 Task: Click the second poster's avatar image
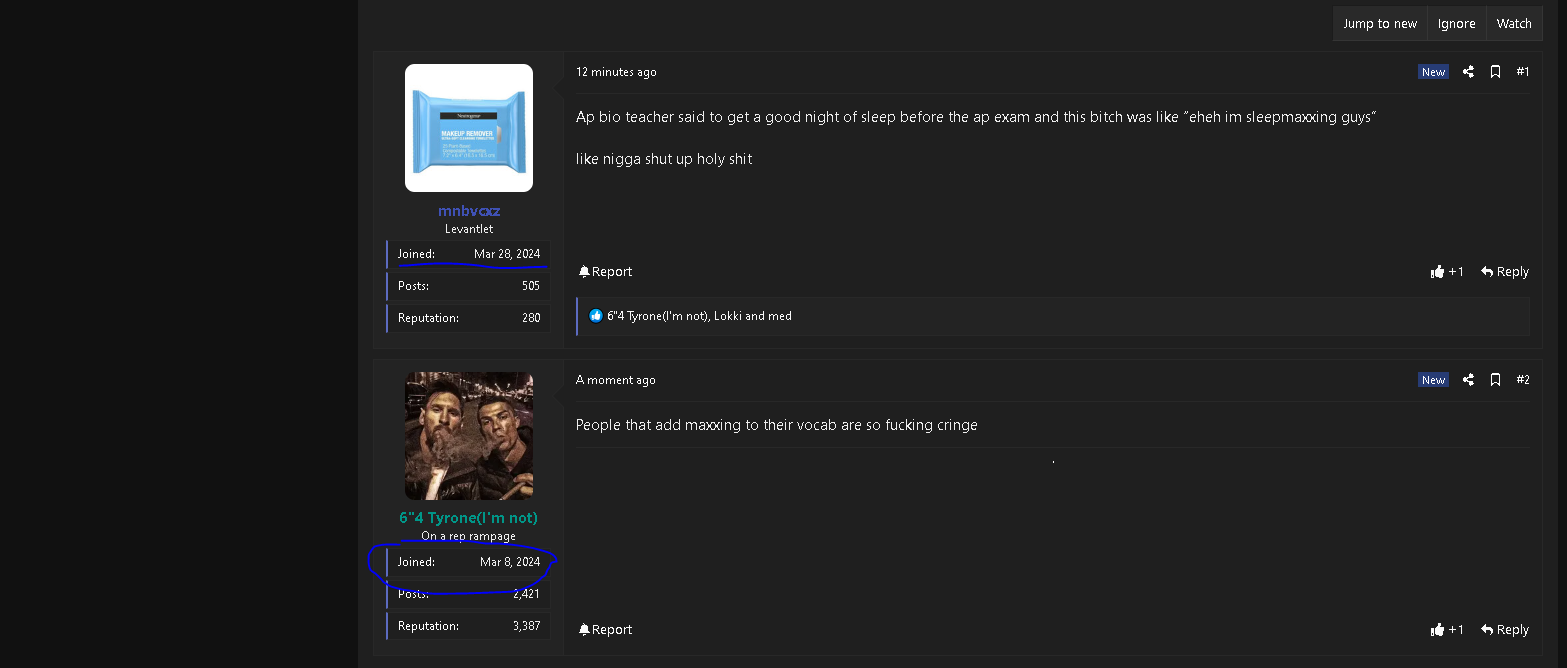pos(468,436)
